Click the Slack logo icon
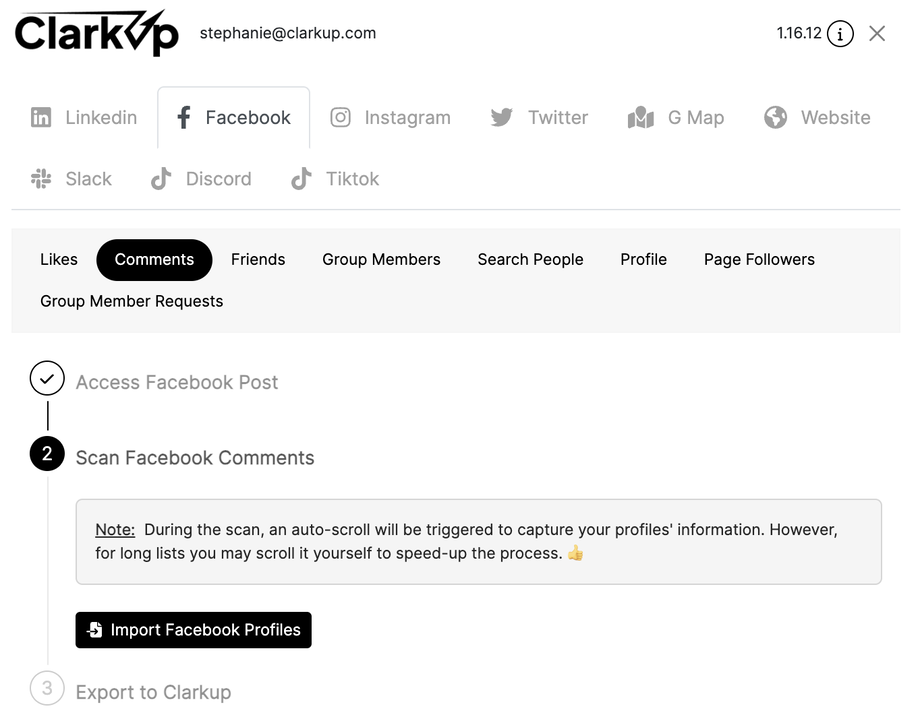Image resolution: width=920 pixels, height=717 pixels. coord(41,179)
